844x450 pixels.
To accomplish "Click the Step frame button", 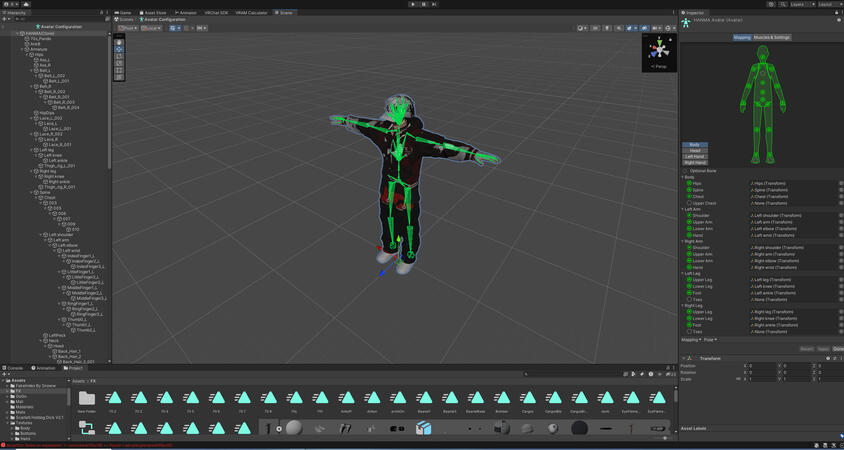I will [x=434, y=4].
